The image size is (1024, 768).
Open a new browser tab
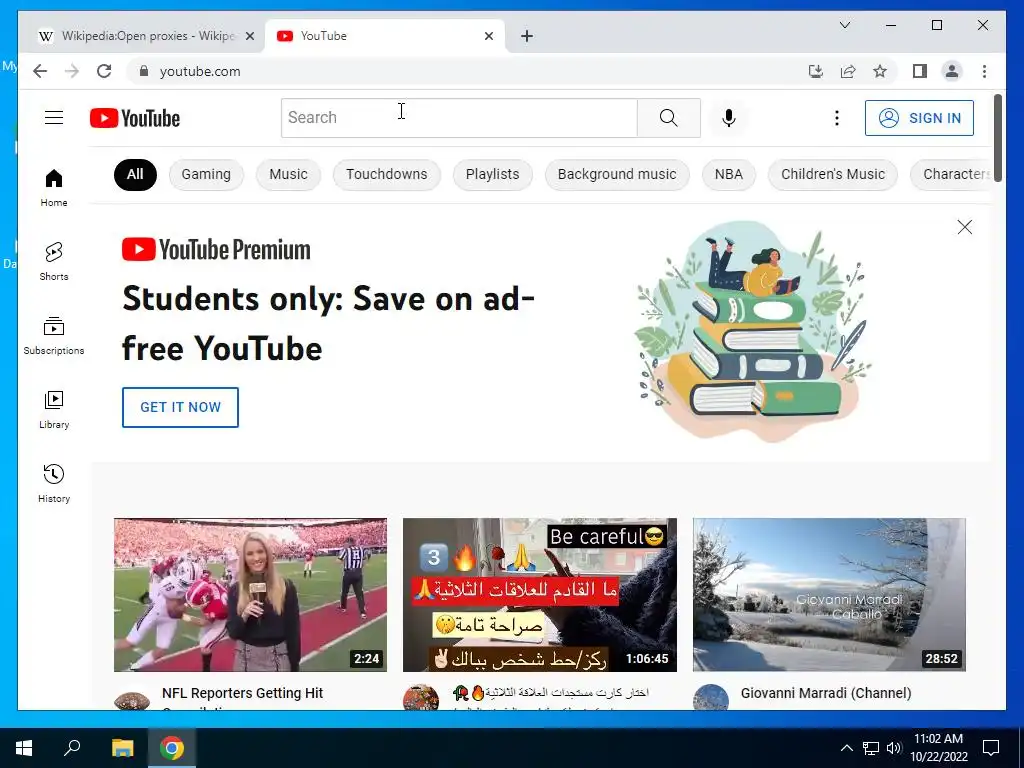pyautogui.click(x=527, y=36)
